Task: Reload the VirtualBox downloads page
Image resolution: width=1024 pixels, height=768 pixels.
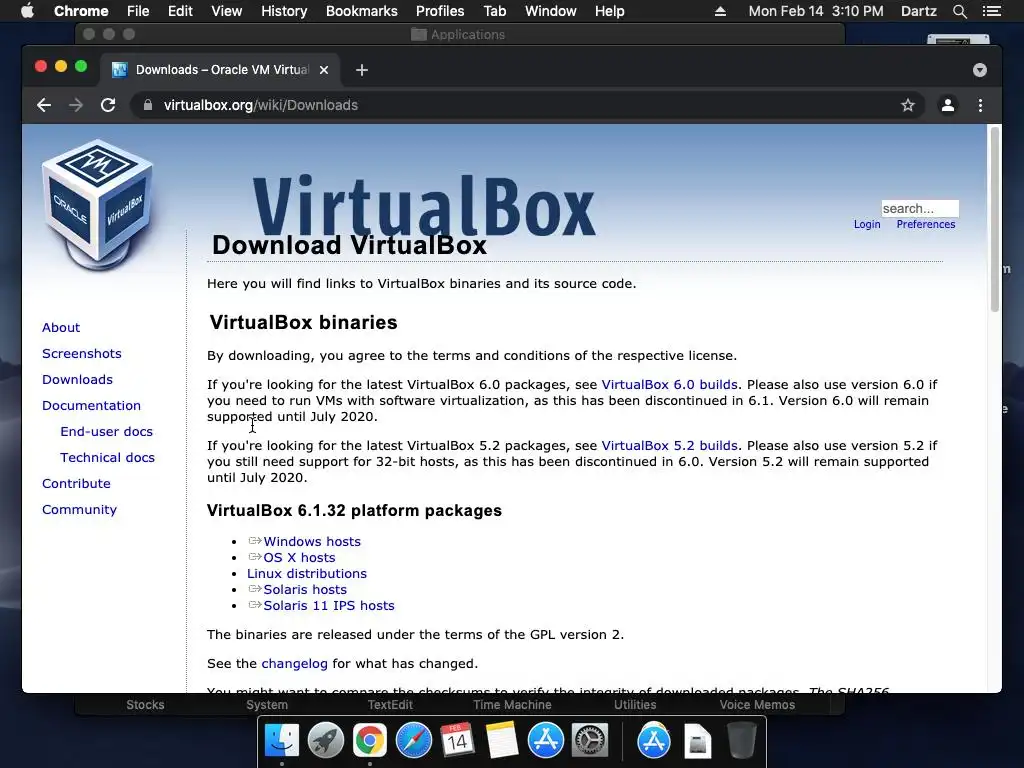Action: pyautogui.click(x=108, y=105)
